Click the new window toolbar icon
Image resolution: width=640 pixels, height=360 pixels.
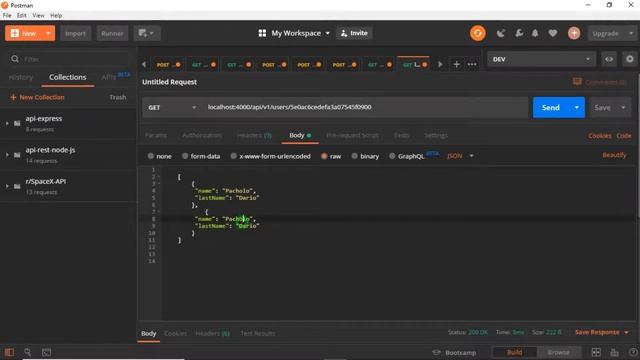coord(147,33)
